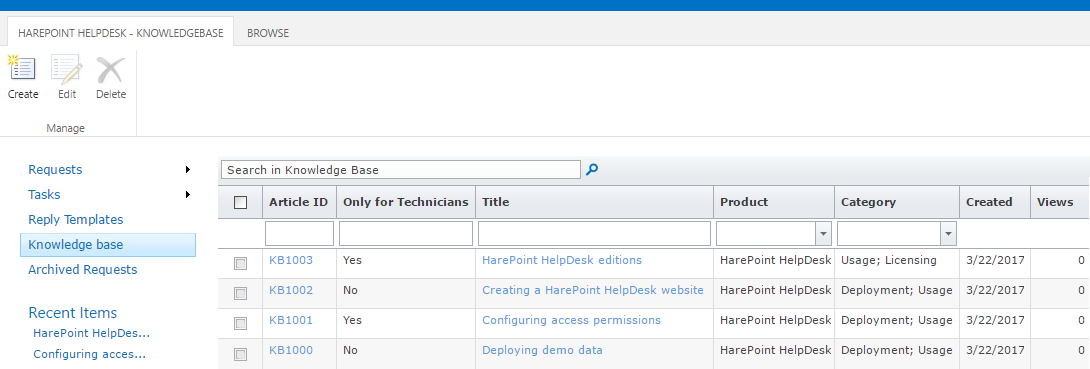This screenshot has height=369, width=1090.
Task: Open article ID KB1002 link
Action: 291,290
